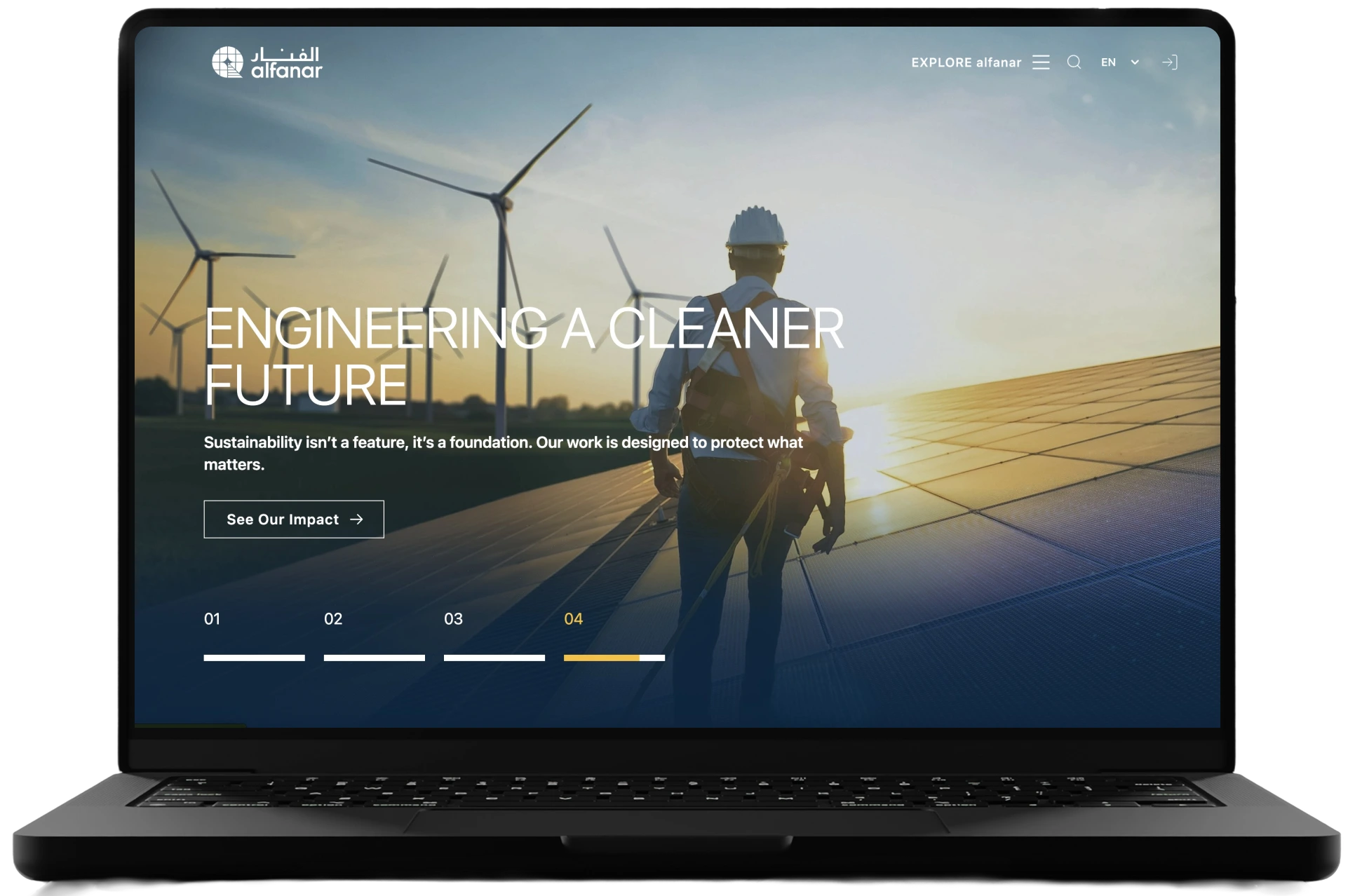Open the hamburger menu icon
Image resolution: width=1355 pixels, height=896 pixels.
[x=1041, y=62]
